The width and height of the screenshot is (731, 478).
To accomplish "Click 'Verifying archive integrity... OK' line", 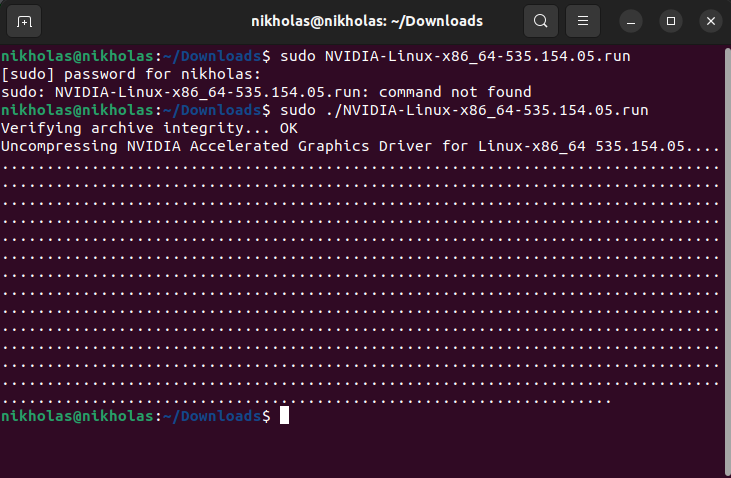I will (149, 128).
